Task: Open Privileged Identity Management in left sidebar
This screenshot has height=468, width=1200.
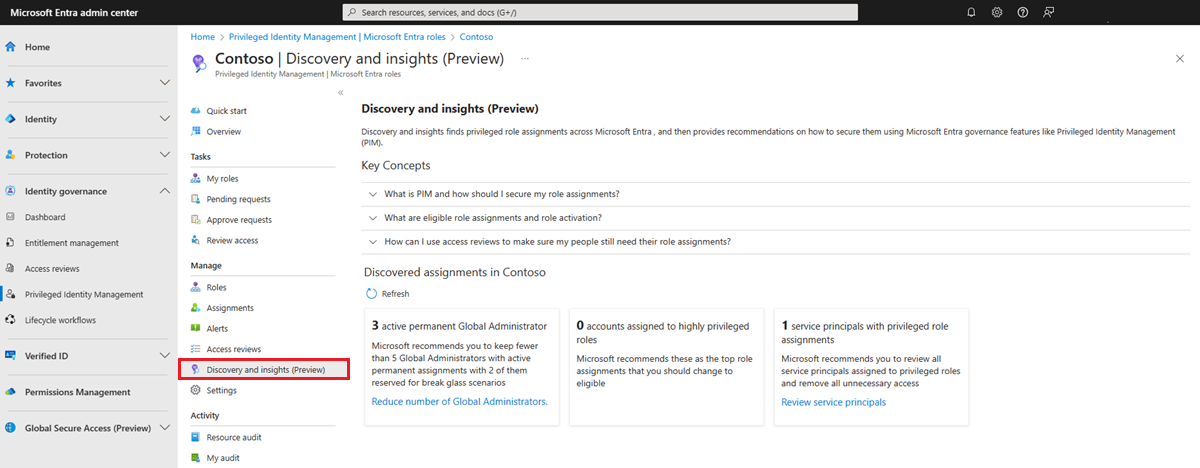Action: (84, 294)
